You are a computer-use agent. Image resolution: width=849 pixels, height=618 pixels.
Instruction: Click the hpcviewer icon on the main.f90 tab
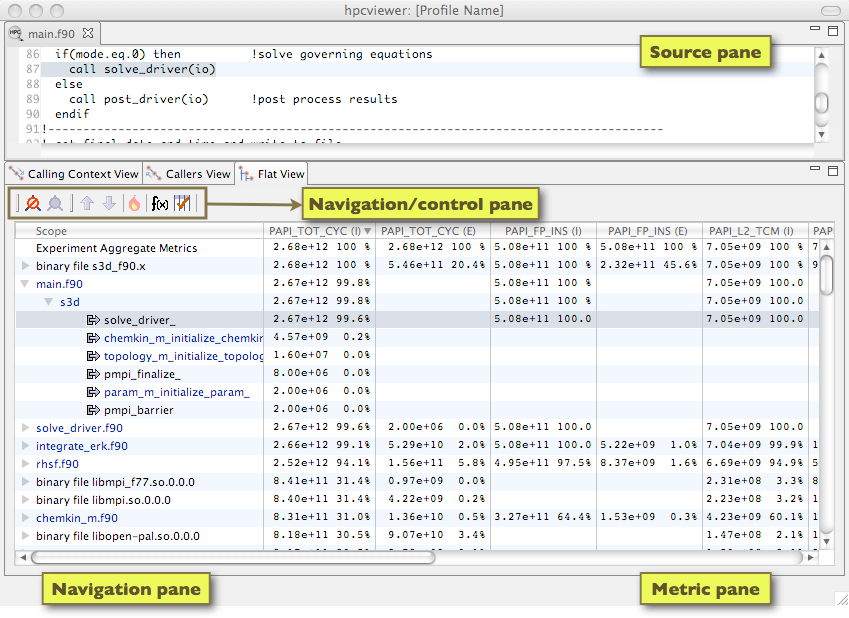click(x=16, y=33)
